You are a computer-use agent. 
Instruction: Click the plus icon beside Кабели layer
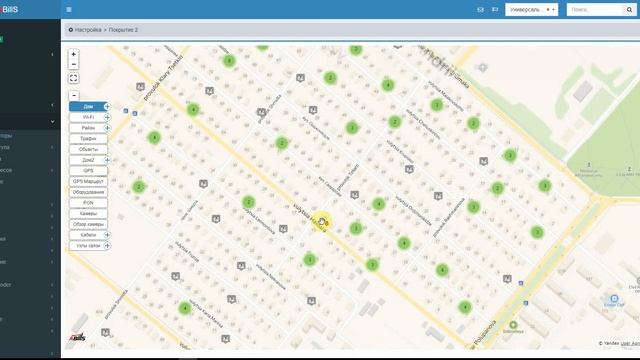pos(107,235)
